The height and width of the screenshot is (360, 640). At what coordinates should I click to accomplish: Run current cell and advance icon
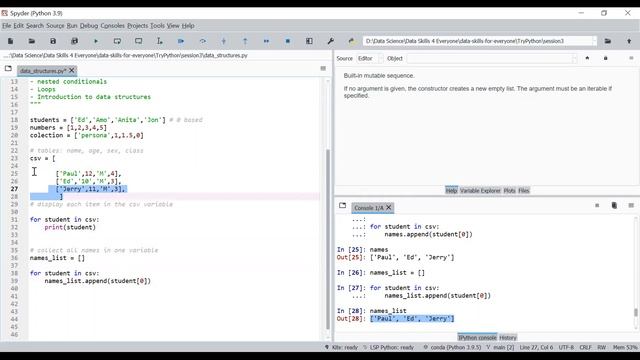click(x=139, y=41)
